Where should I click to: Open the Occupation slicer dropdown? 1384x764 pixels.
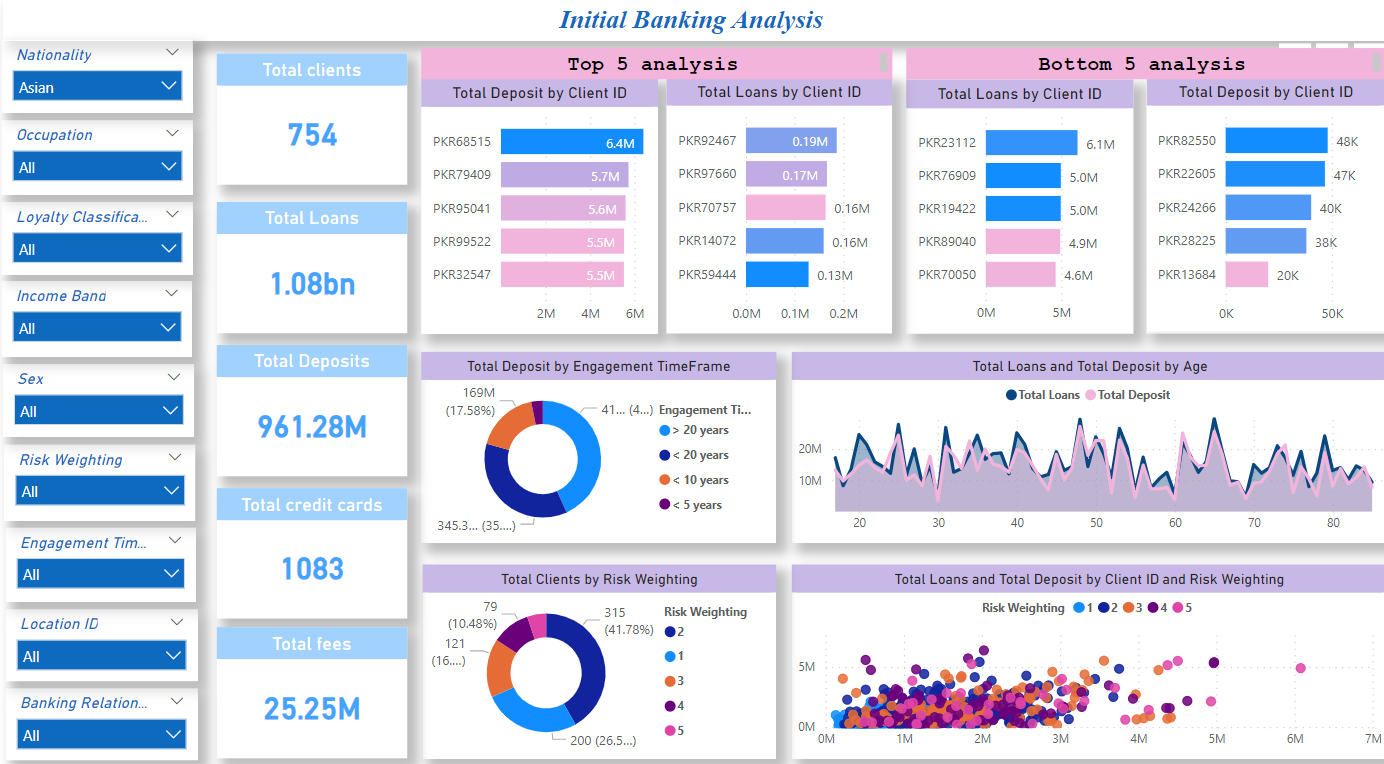tap(97, 166)
